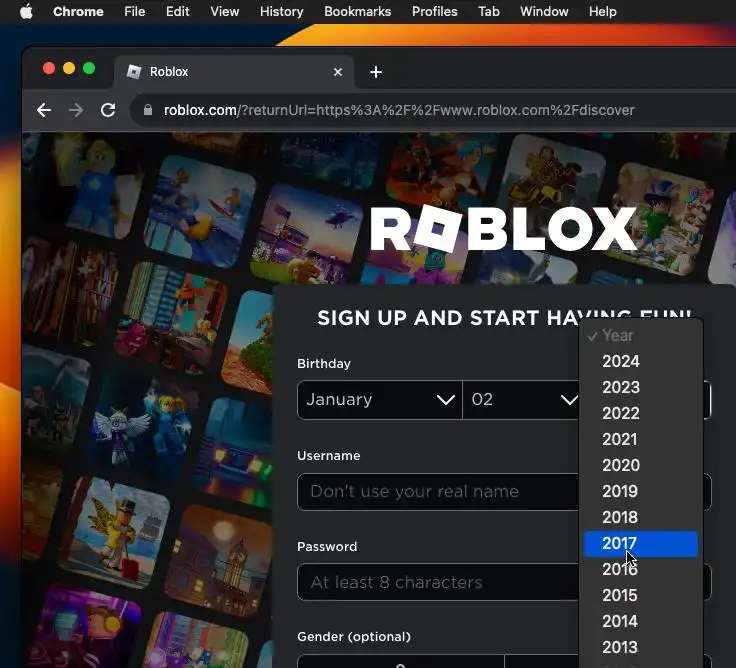Choose 2021 from year list
736x668 pixels.
(x=641, y=439)
